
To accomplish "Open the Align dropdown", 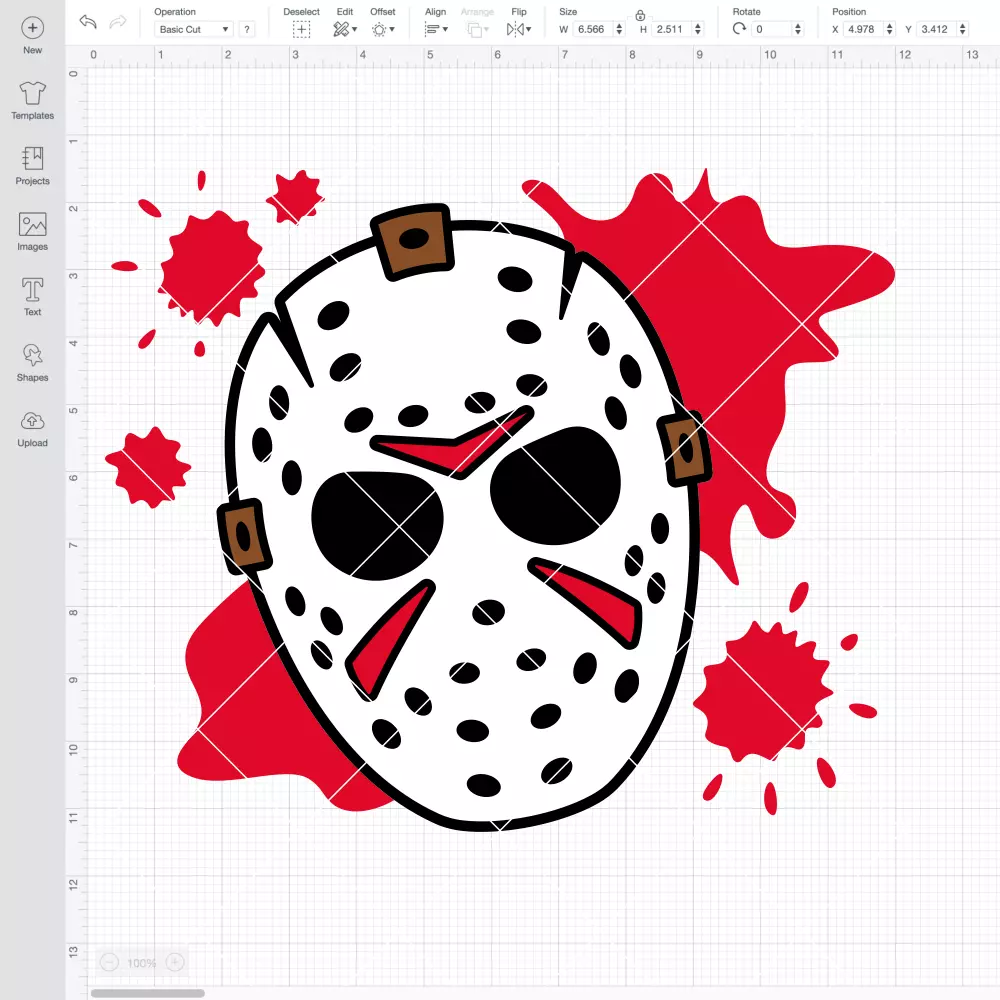I will tap(436, 29).
